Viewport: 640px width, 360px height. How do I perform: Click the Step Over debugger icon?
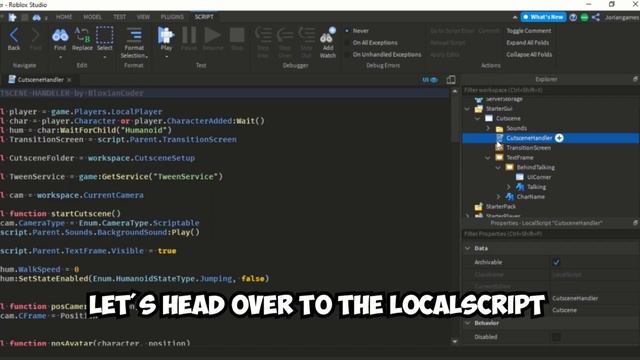[285, 35]
